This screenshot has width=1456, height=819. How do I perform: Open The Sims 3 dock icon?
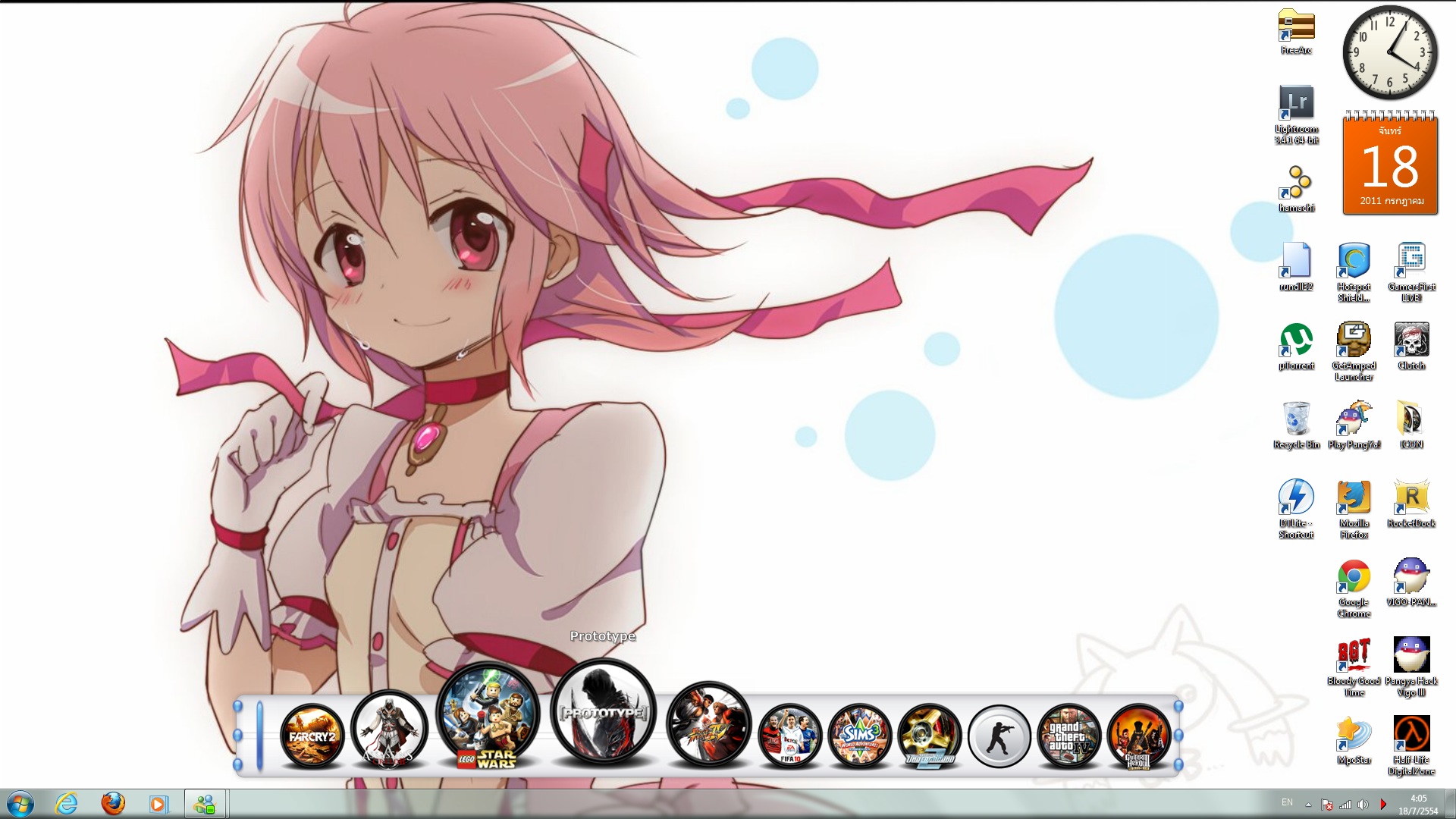click(859, 736)
